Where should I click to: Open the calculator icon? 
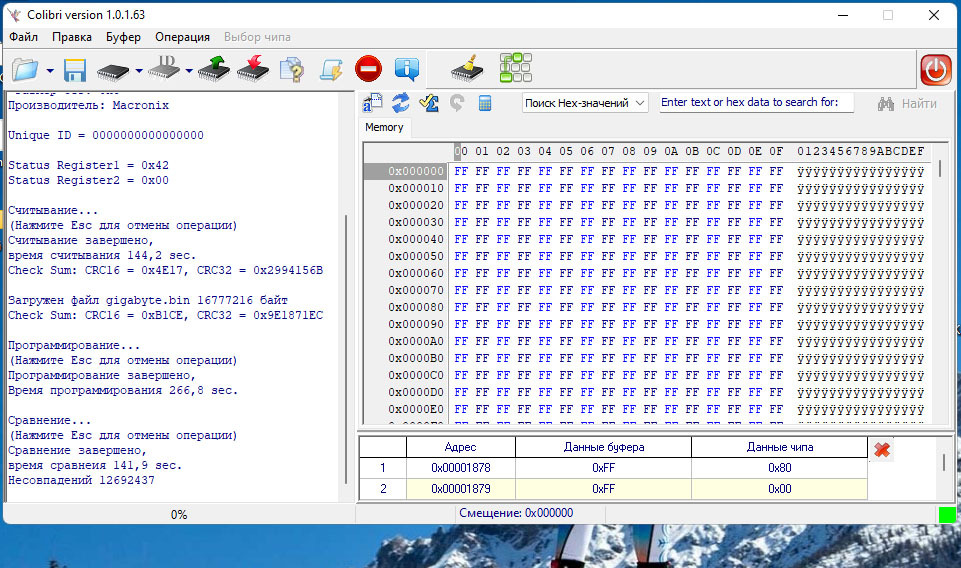485,103
